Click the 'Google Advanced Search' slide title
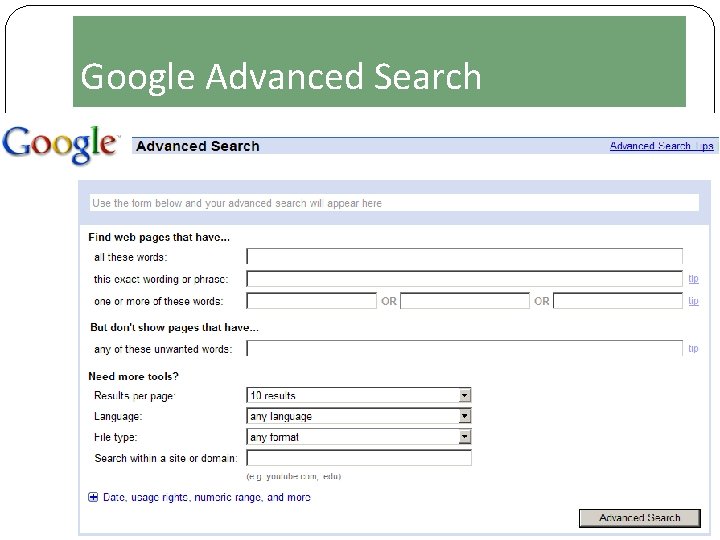Image resolution: width=720 pixels, height=540 pixels. (281, 76)
